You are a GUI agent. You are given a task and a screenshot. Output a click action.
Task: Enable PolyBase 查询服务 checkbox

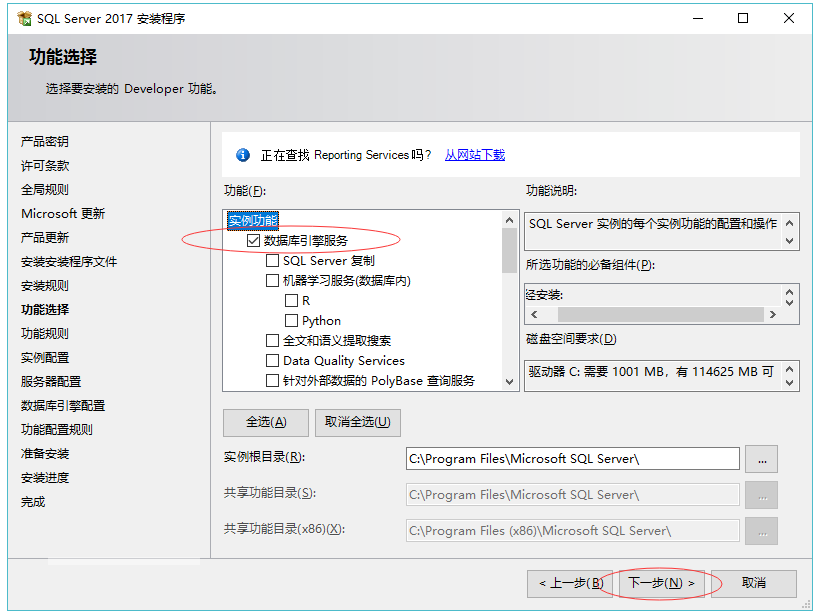tap(272, 381)
